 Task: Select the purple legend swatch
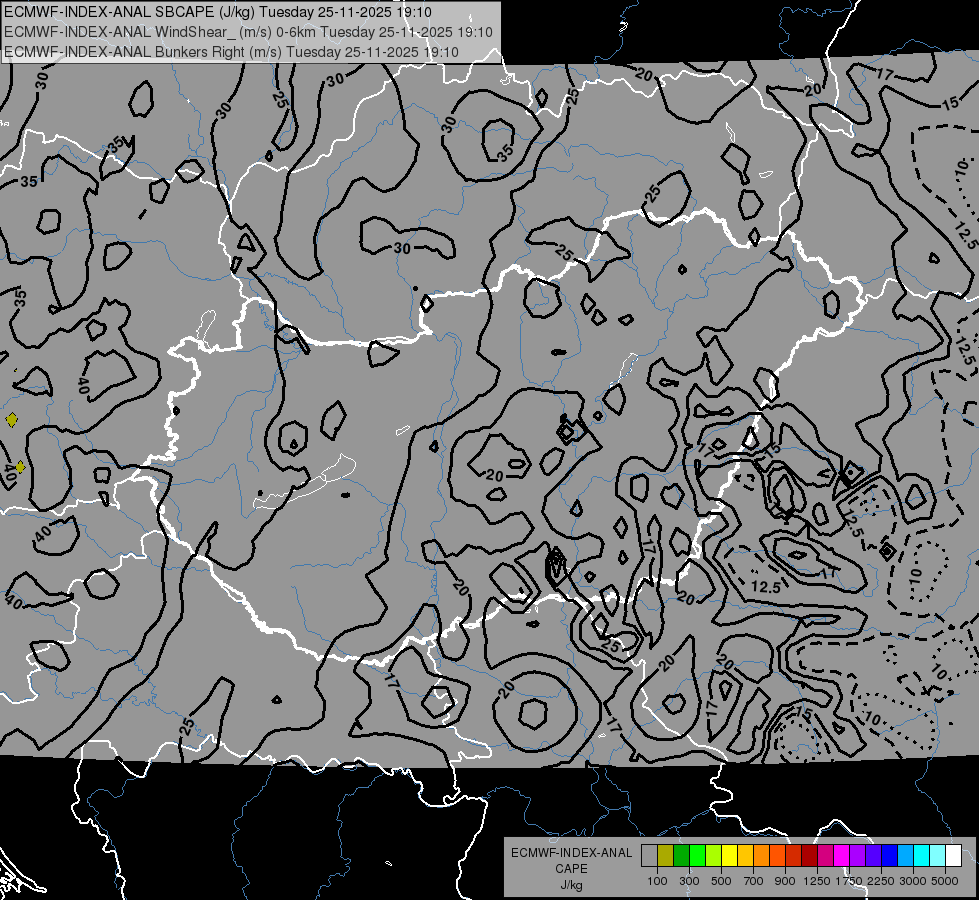(x=857, y=856)
